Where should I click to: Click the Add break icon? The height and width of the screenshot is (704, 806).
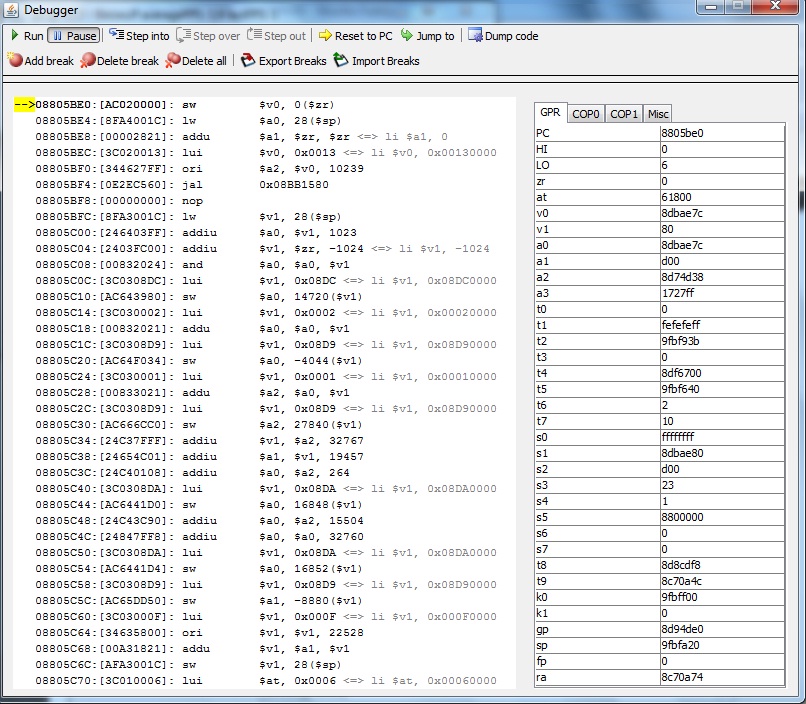point(15,61)
